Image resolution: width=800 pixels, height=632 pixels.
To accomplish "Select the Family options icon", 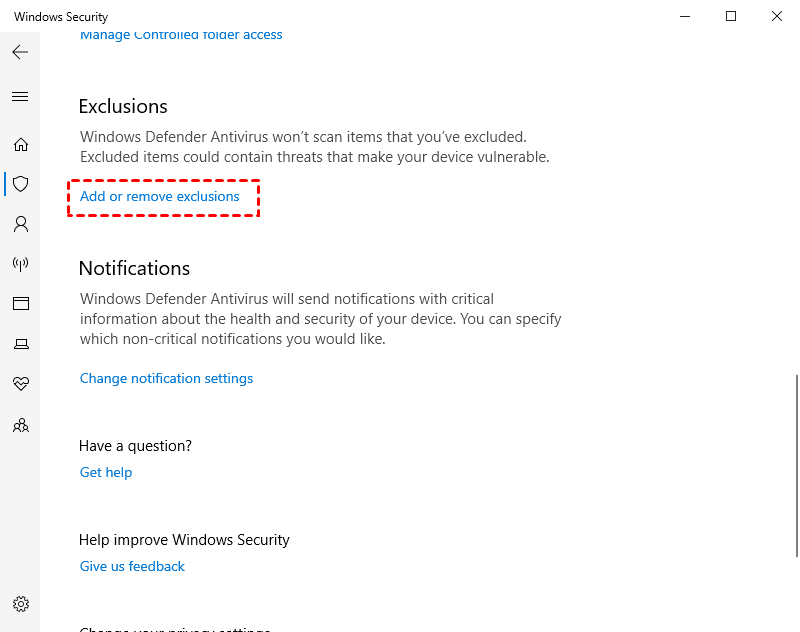I will click(x=20, y=425).
